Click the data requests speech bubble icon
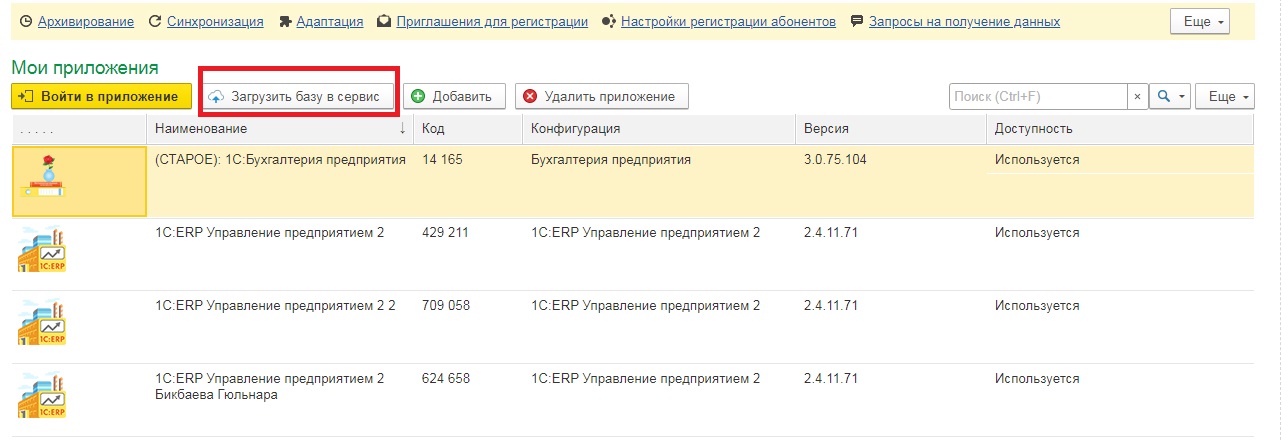 856,21
